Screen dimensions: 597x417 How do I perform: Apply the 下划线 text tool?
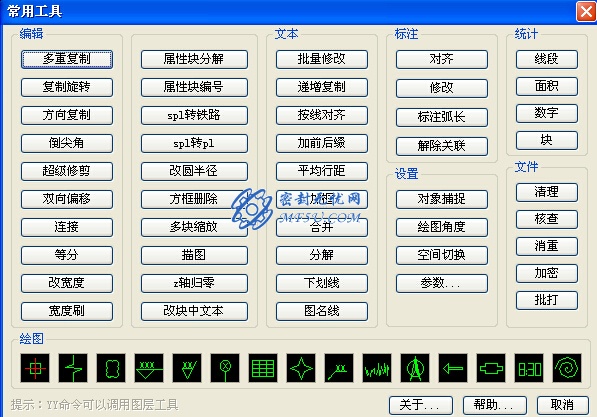tap(322, 283)
